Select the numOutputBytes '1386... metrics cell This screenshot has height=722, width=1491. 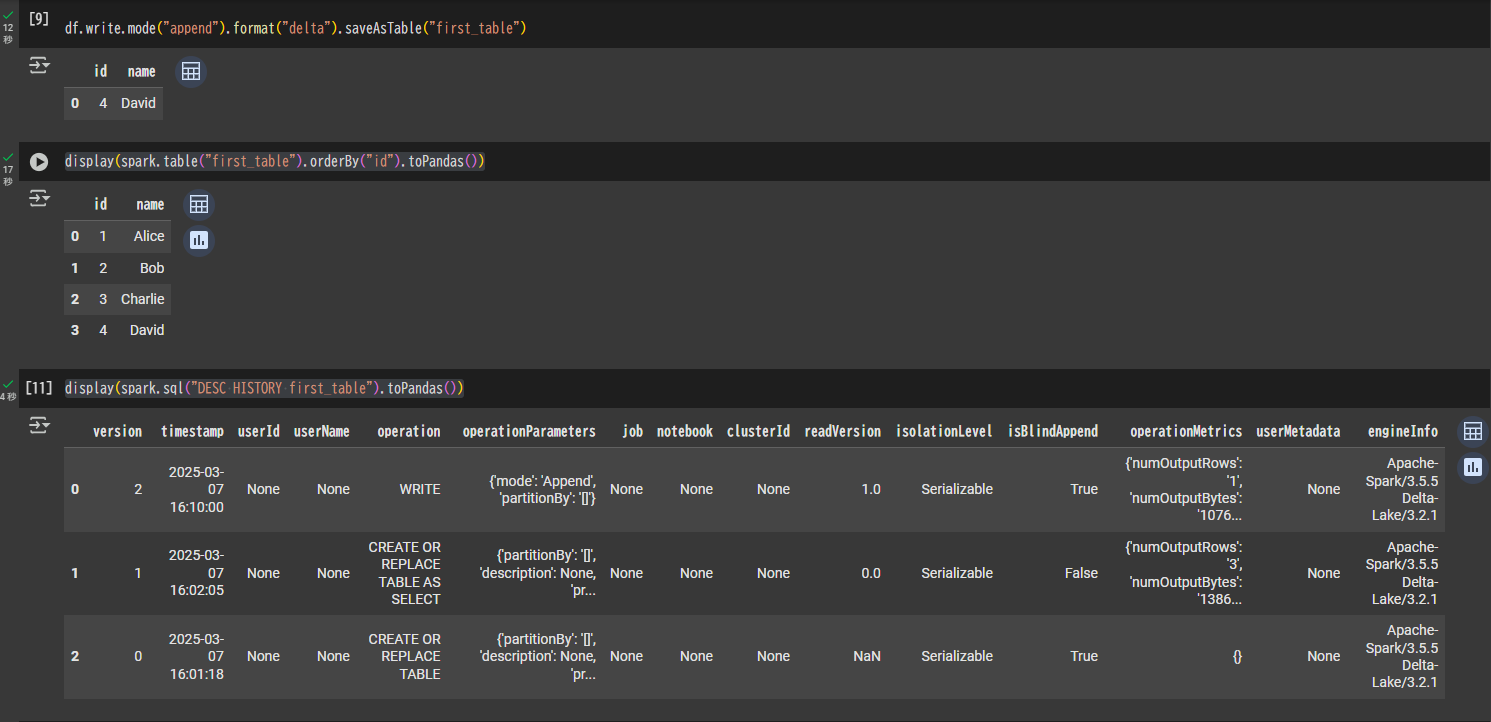(x=1184, y=573)
